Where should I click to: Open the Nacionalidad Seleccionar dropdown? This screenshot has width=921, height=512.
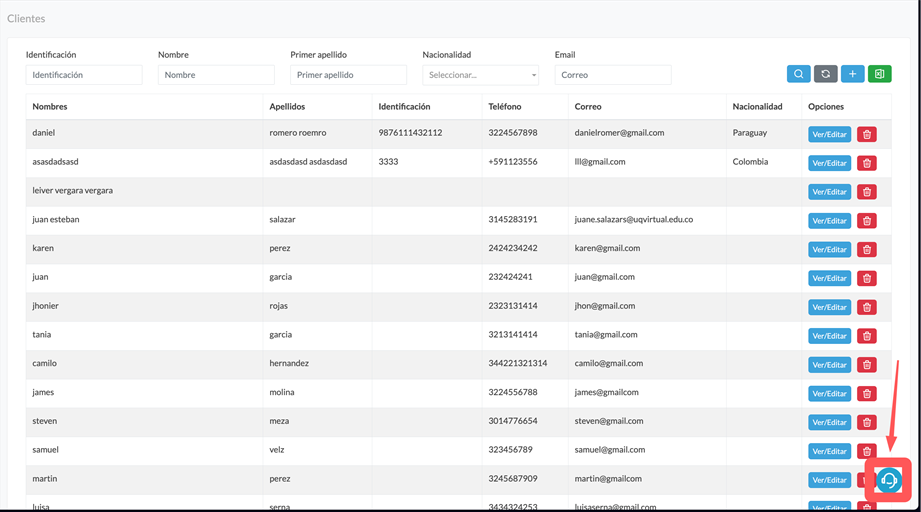coord(480,75)
